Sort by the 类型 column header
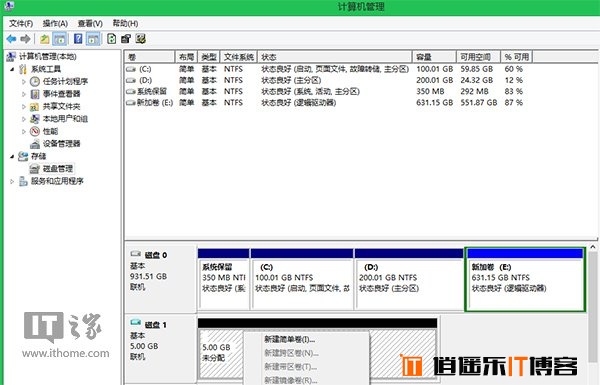Screen dimensions: 600x385 [x=209, y=57]
